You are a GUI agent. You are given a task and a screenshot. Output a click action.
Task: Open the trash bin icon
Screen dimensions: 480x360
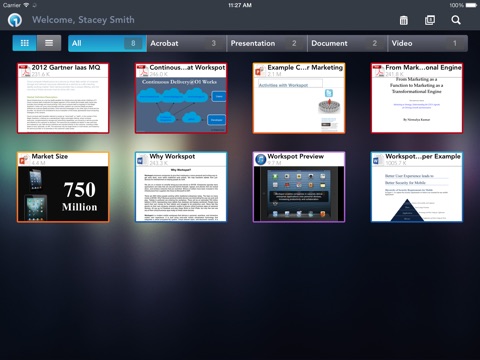(x=403, y=20)
